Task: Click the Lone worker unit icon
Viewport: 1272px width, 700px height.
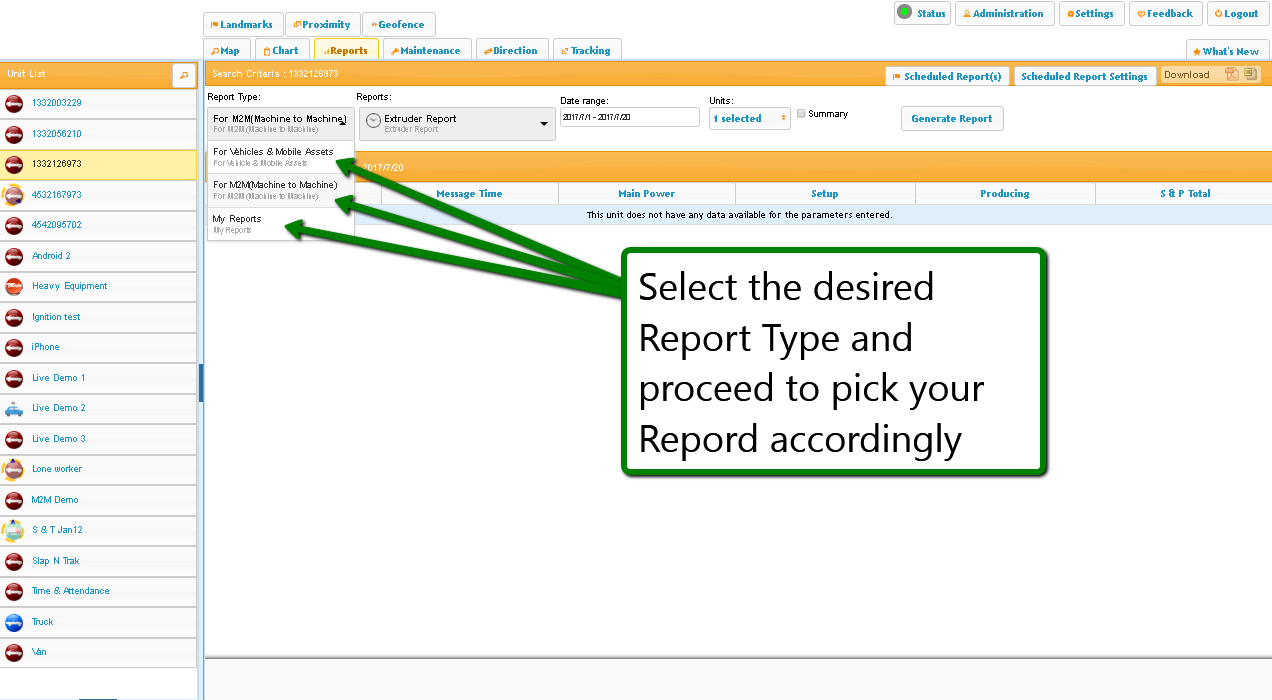Action: pyautogui.click(x=14, y=469)
